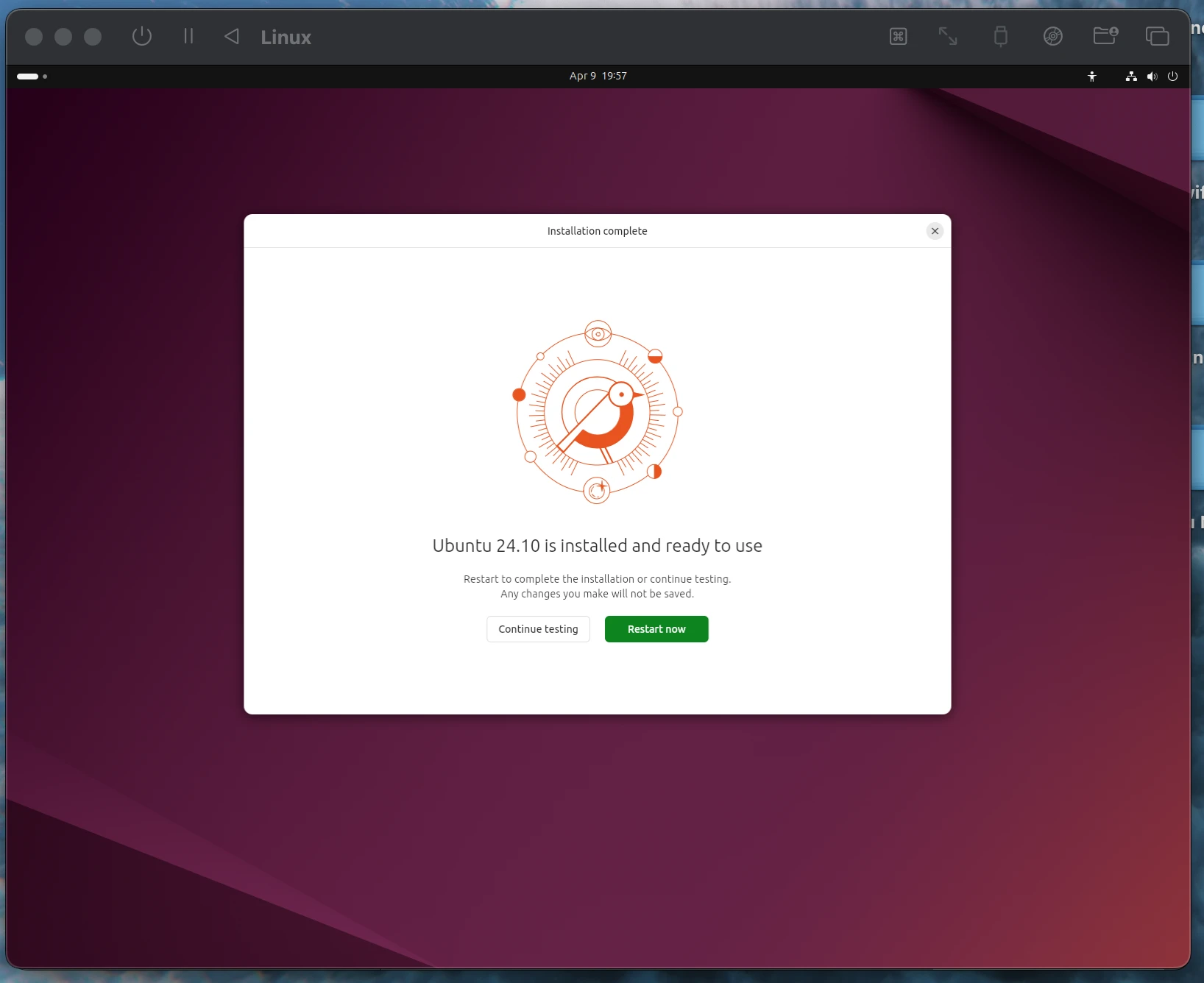Click the Linux window title
The image size is (1204, 983).
coord(286,37)
